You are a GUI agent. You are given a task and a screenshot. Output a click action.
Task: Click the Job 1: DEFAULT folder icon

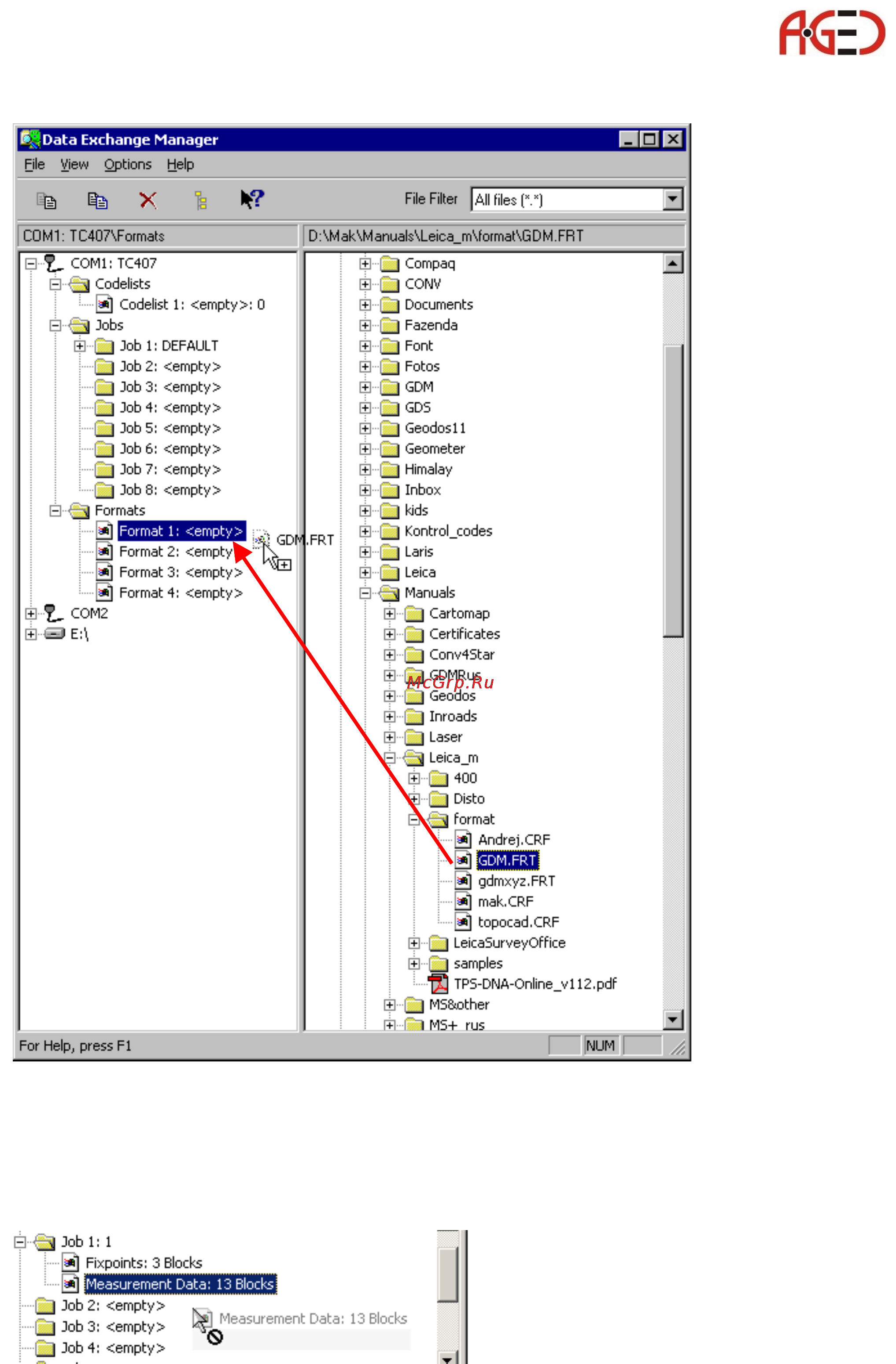[104, 346]
